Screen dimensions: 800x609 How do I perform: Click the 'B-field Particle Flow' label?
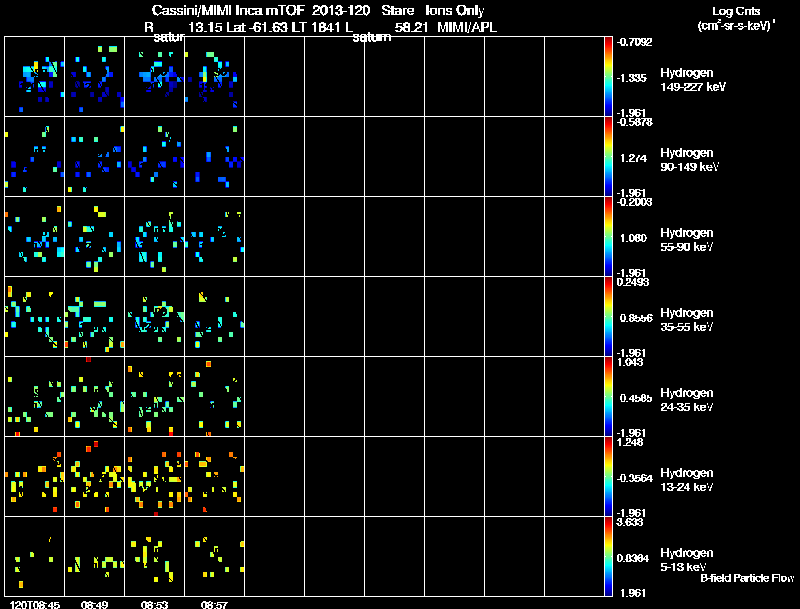click(747, 578)
